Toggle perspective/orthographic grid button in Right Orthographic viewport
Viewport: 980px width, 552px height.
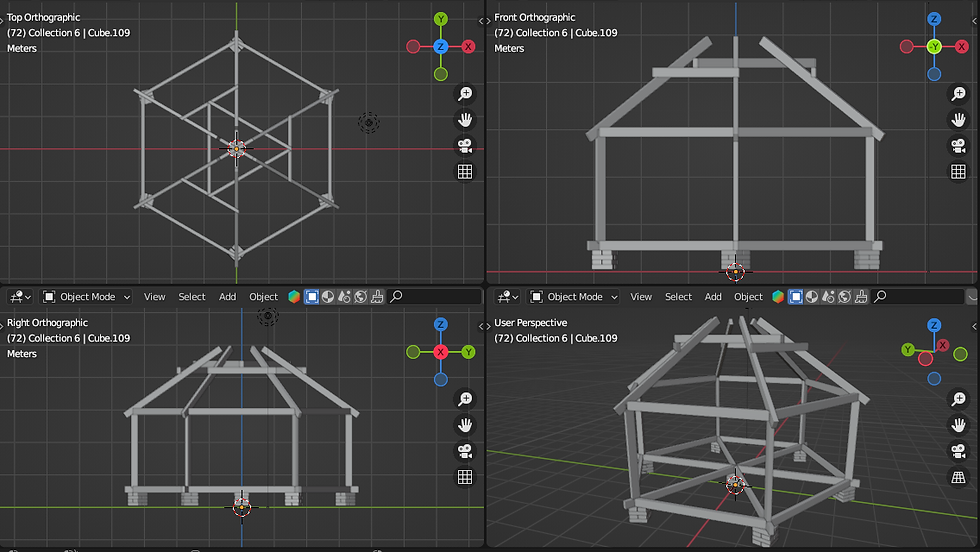pos(465,478)
